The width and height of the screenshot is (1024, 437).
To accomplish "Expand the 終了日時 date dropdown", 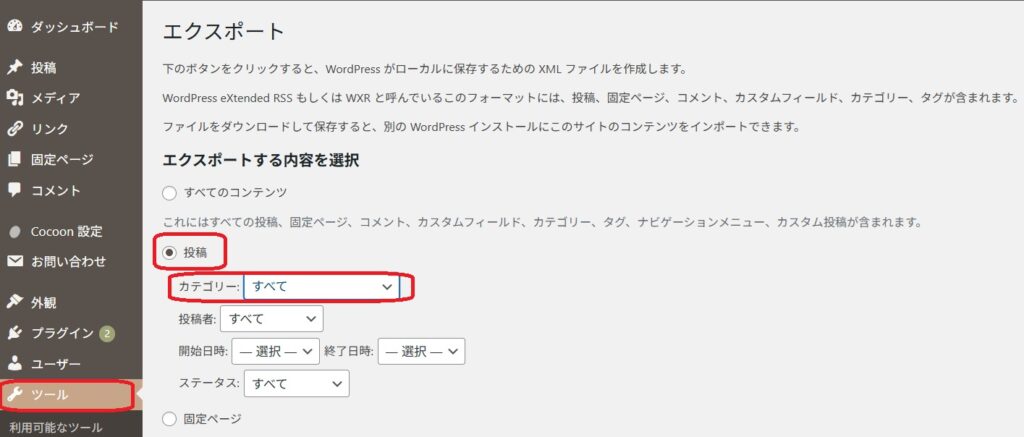I will click(421, 351).
